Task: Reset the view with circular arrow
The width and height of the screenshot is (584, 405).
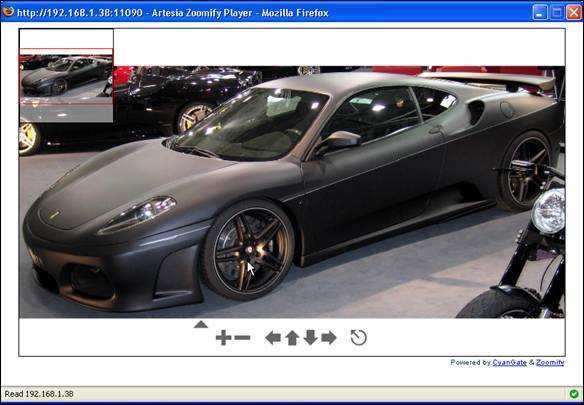Action: [x=359, y=338]
